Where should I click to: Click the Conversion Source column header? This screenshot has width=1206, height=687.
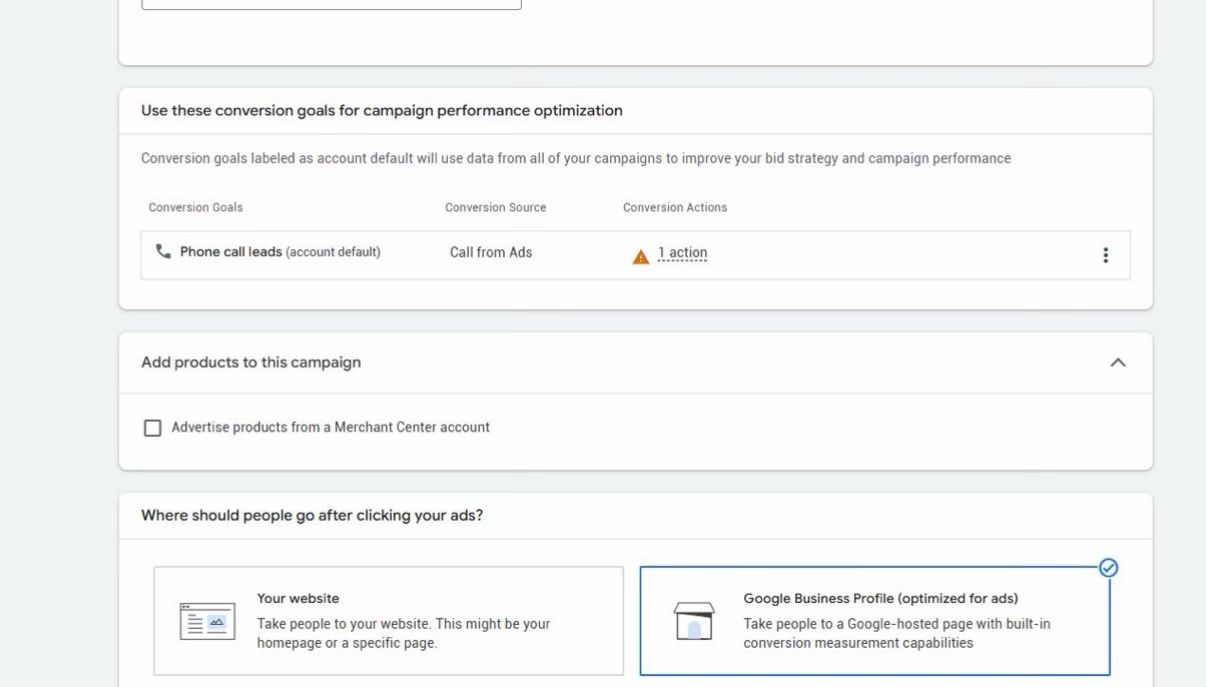coord(496,208)
